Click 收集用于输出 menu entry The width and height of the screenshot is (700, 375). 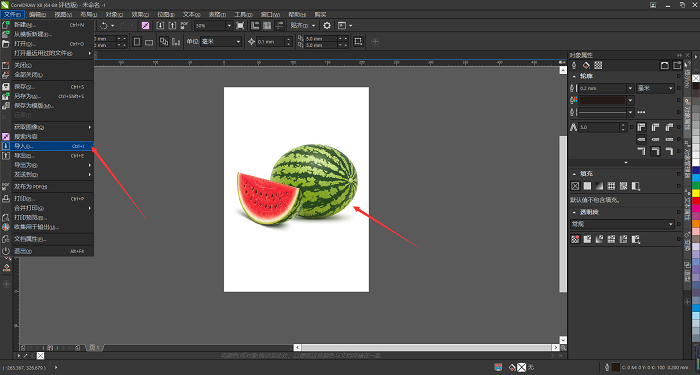(x=47, y=227)
